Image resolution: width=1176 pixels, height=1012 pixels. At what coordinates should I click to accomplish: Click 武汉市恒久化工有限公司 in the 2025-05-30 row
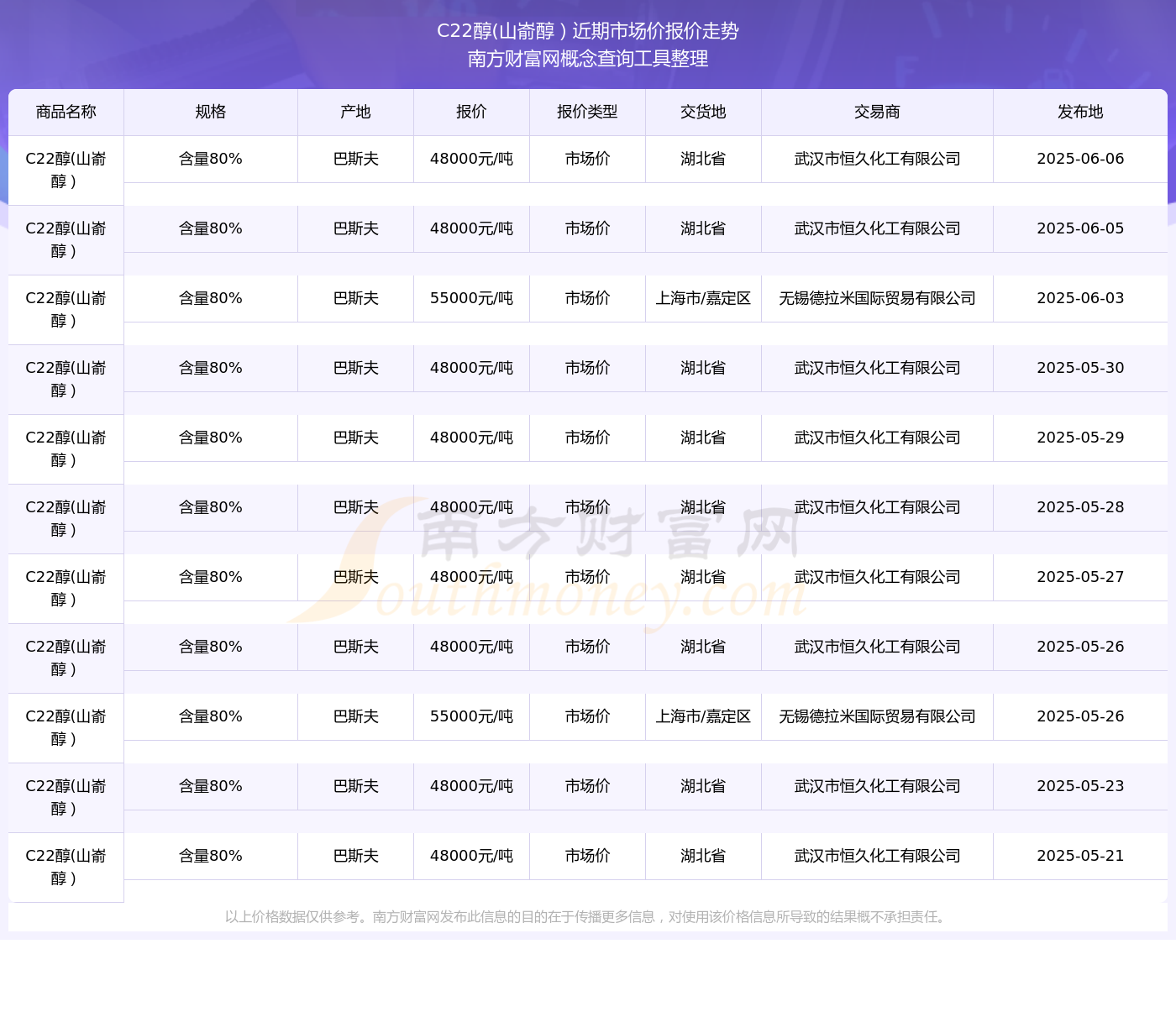pos(877,368)
